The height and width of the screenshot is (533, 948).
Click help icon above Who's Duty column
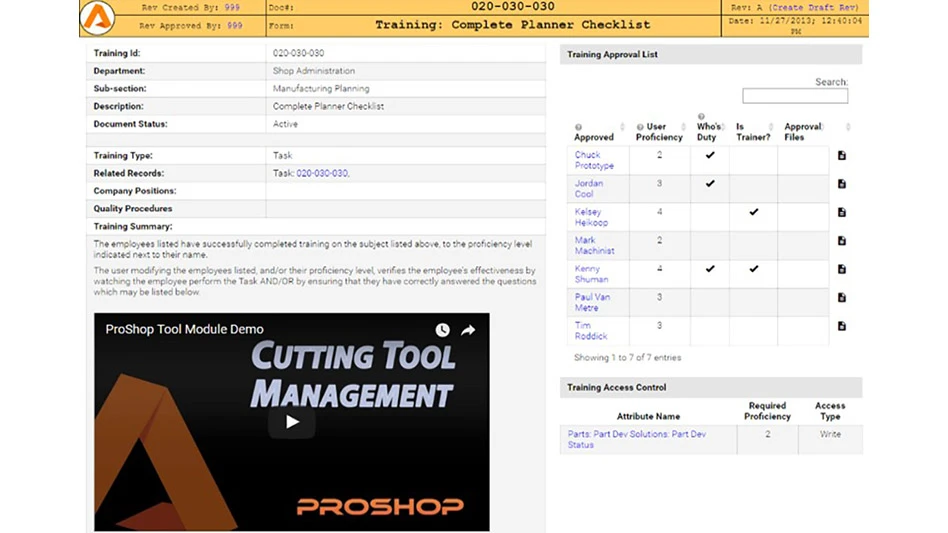701,117
